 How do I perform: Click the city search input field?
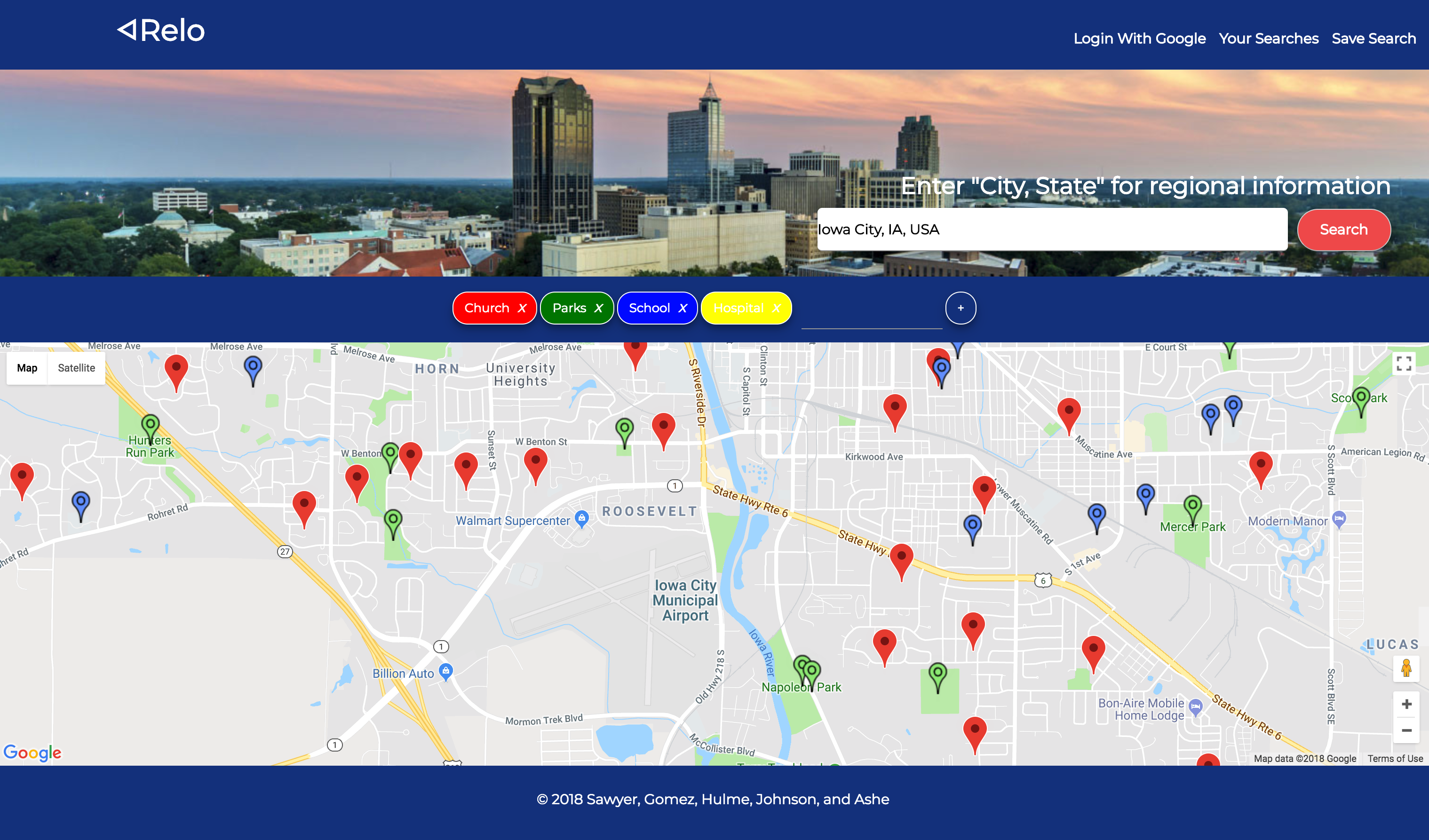coord(1052,230)
